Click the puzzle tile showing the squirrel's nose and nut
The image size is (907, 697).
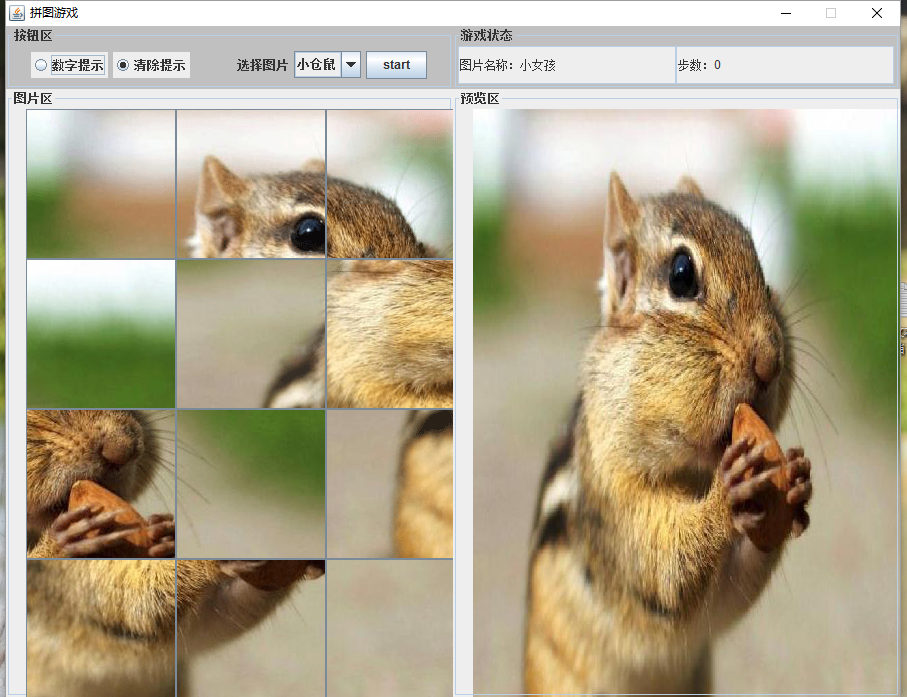(x=101, y=484)
